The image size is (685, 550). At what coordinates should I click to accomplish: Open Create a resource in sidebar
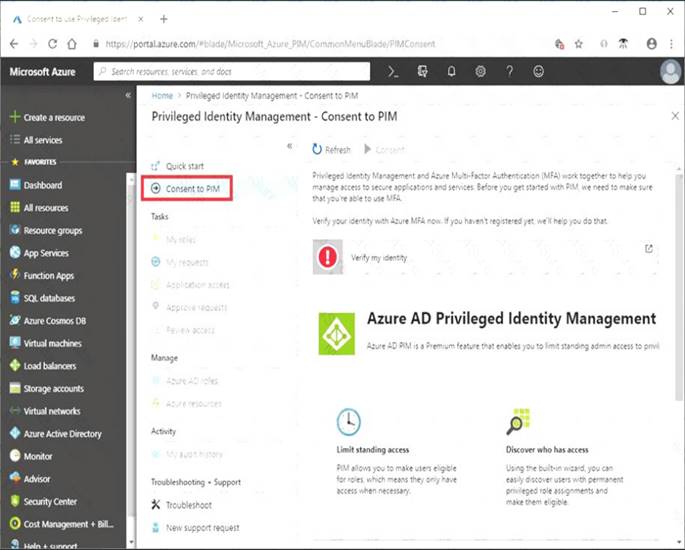coord(54,117)
